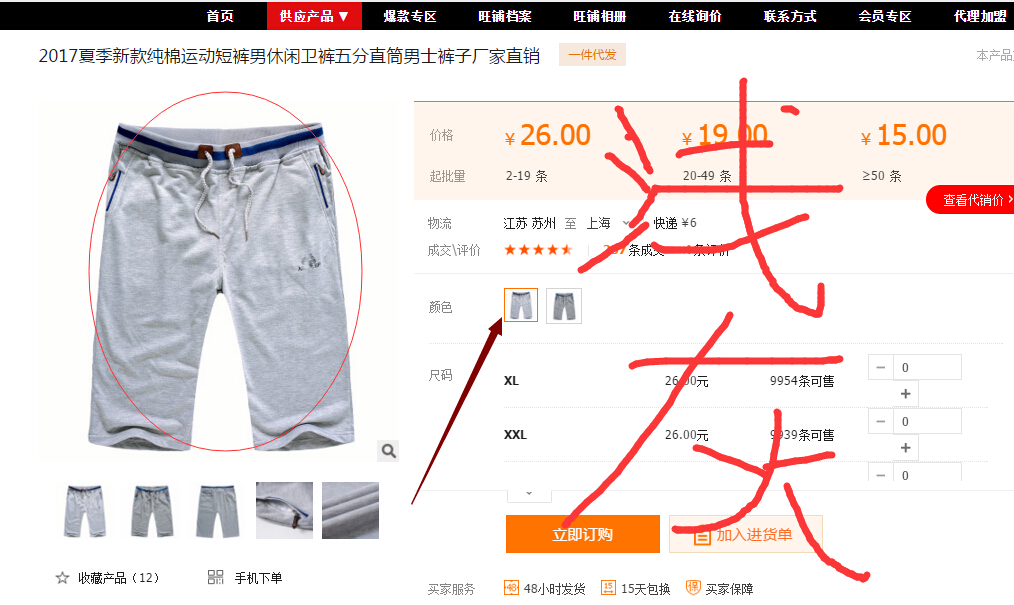Increase XXL quantity with plus button
This screenshot has height=605, width=1014.
(905, 447)
